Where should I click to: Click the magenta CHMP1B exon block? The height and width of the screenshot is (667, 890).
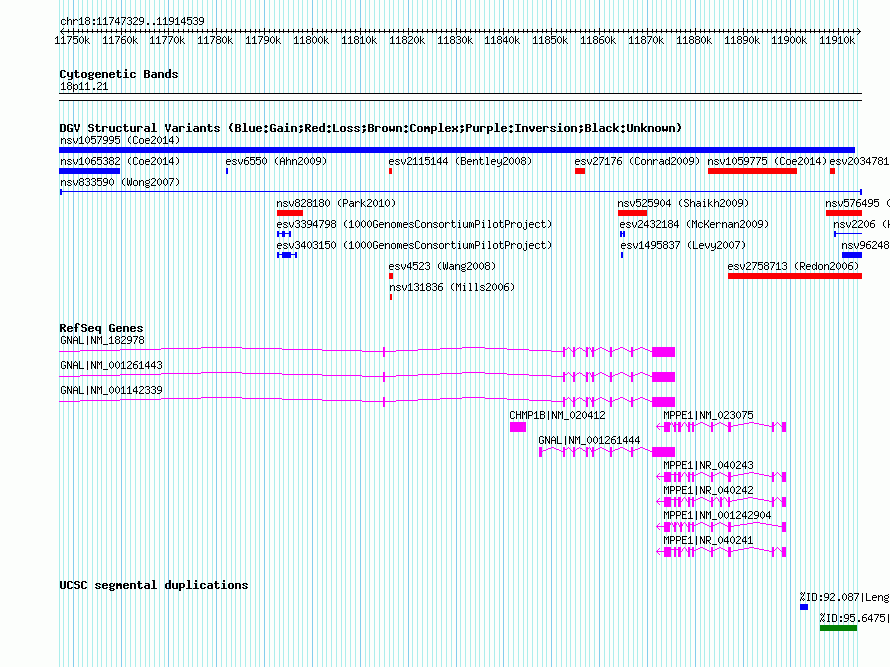click(518, 427)
